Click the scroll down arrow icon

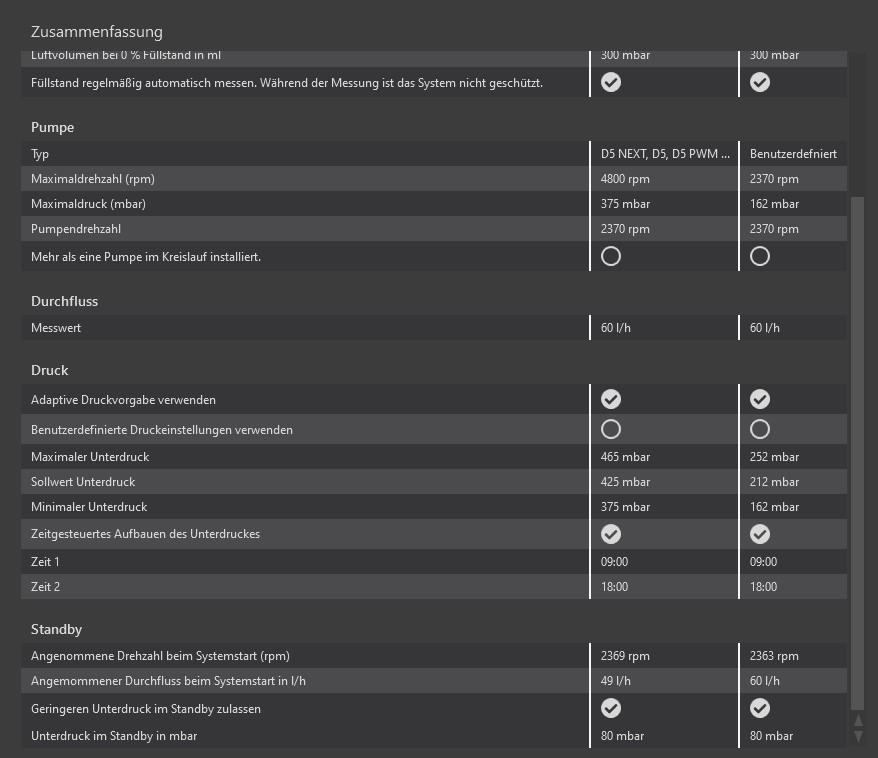(857, 736)
